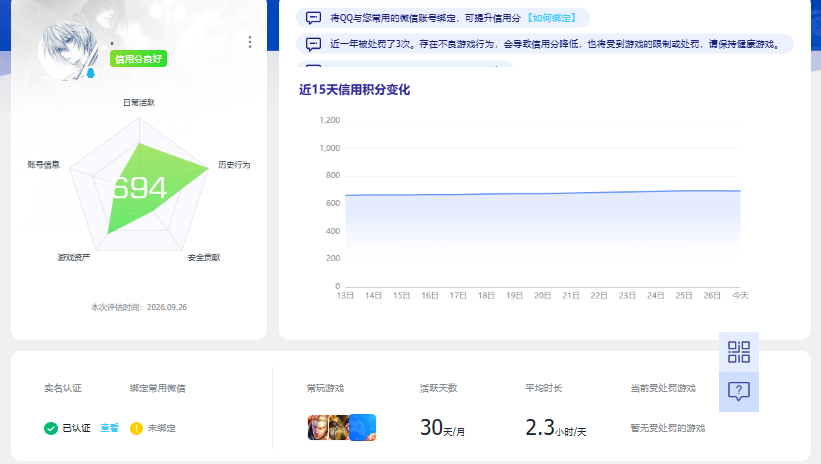Open the three-dot menu beside the avatar

pos(250,42)
